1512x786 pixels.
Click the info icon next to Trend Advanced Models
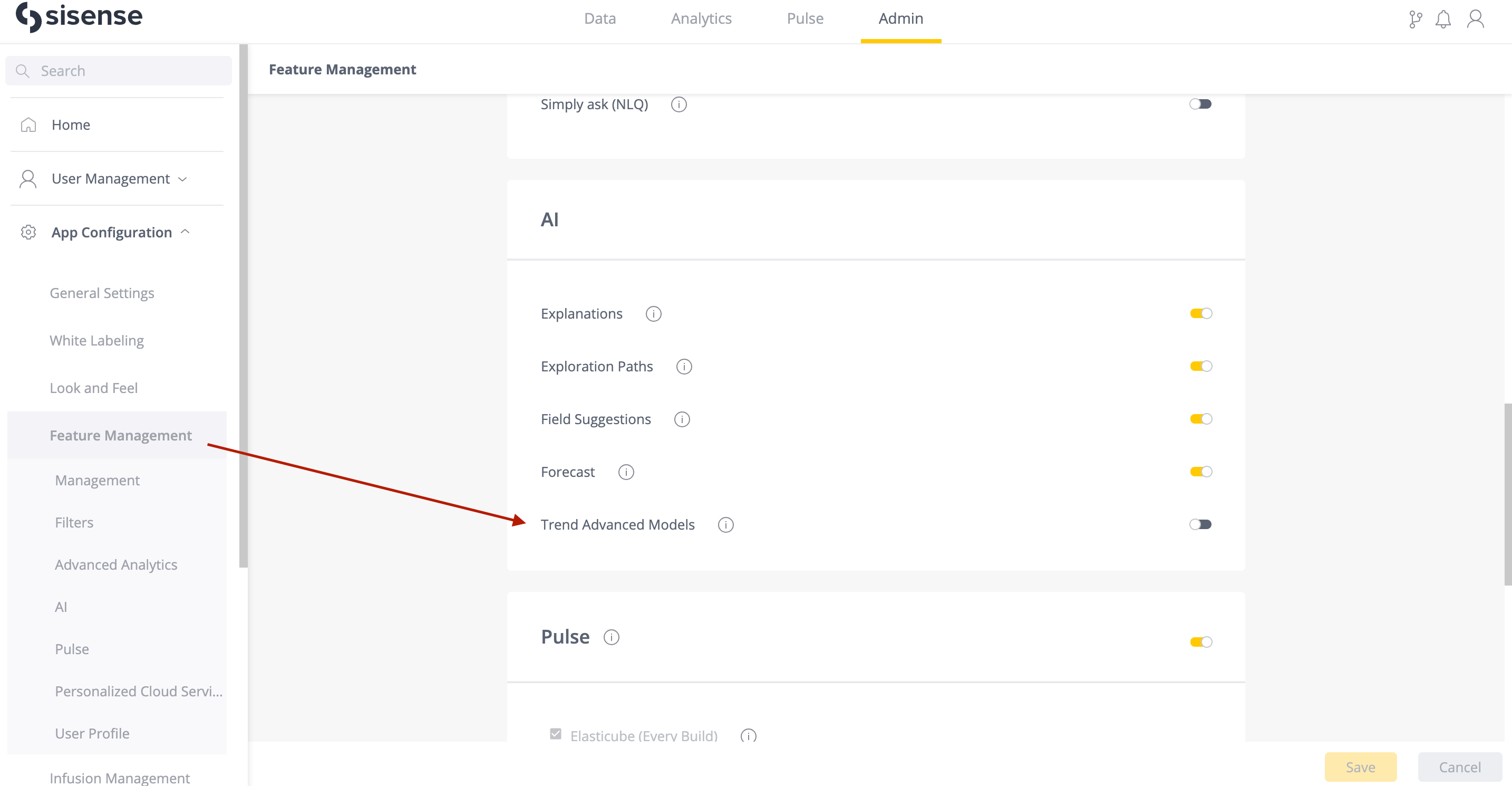pyautogui.click(x=725, y=524)
